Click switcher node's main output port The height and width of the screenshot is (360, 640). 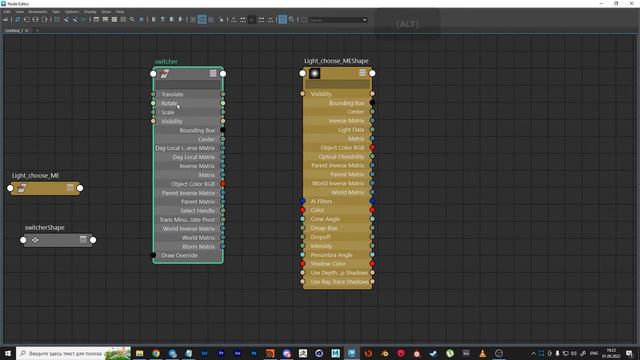[x=223, y=74]
